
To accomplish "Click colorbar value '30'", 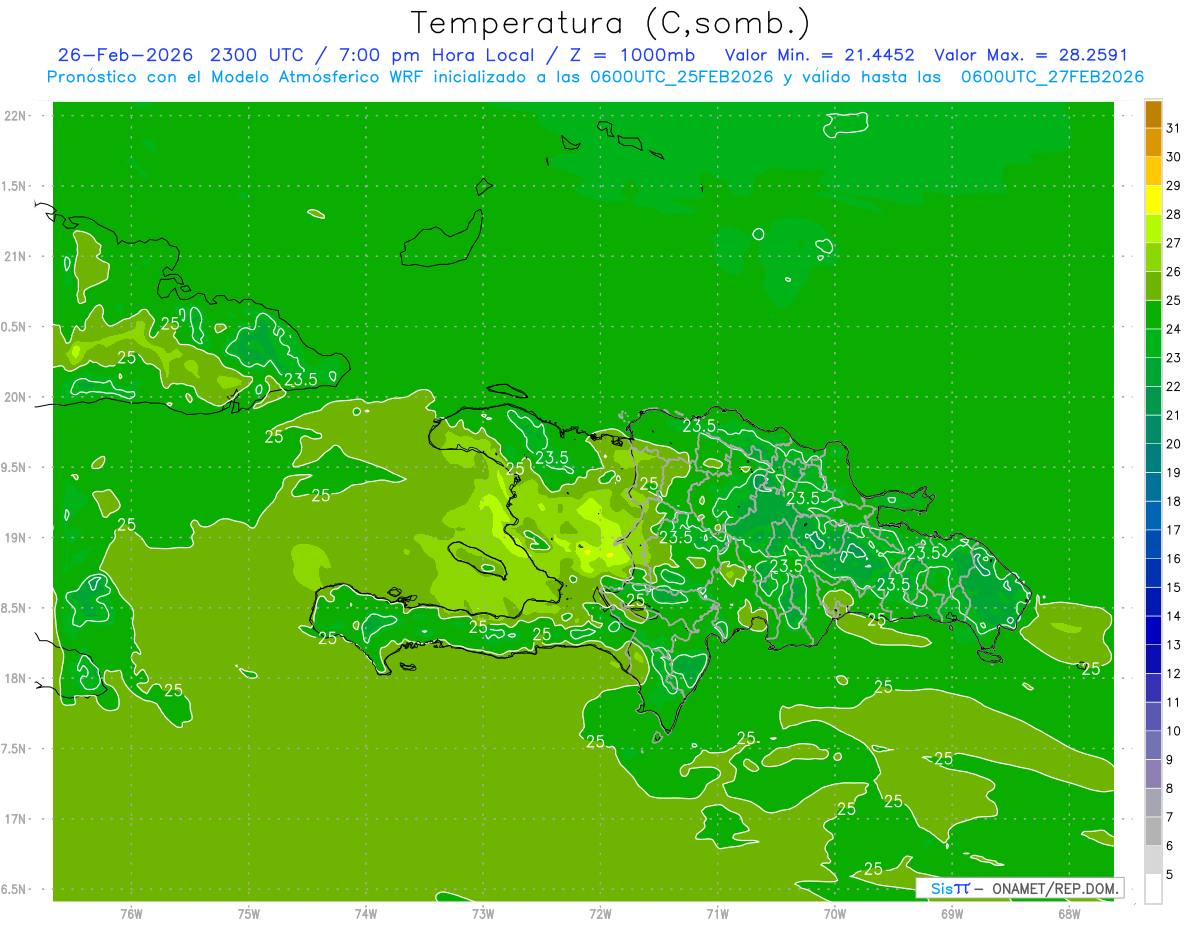I will pos(1173,157).
